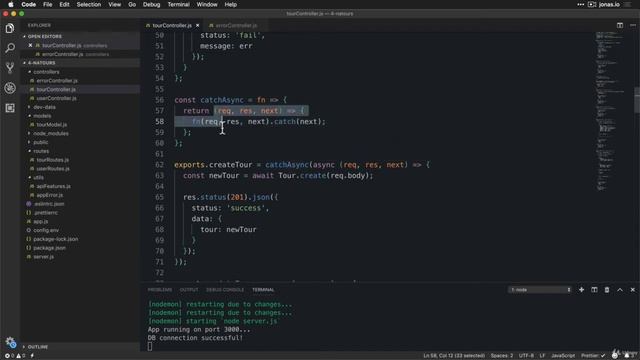Expand the node_modules folder

click(51, 133)
